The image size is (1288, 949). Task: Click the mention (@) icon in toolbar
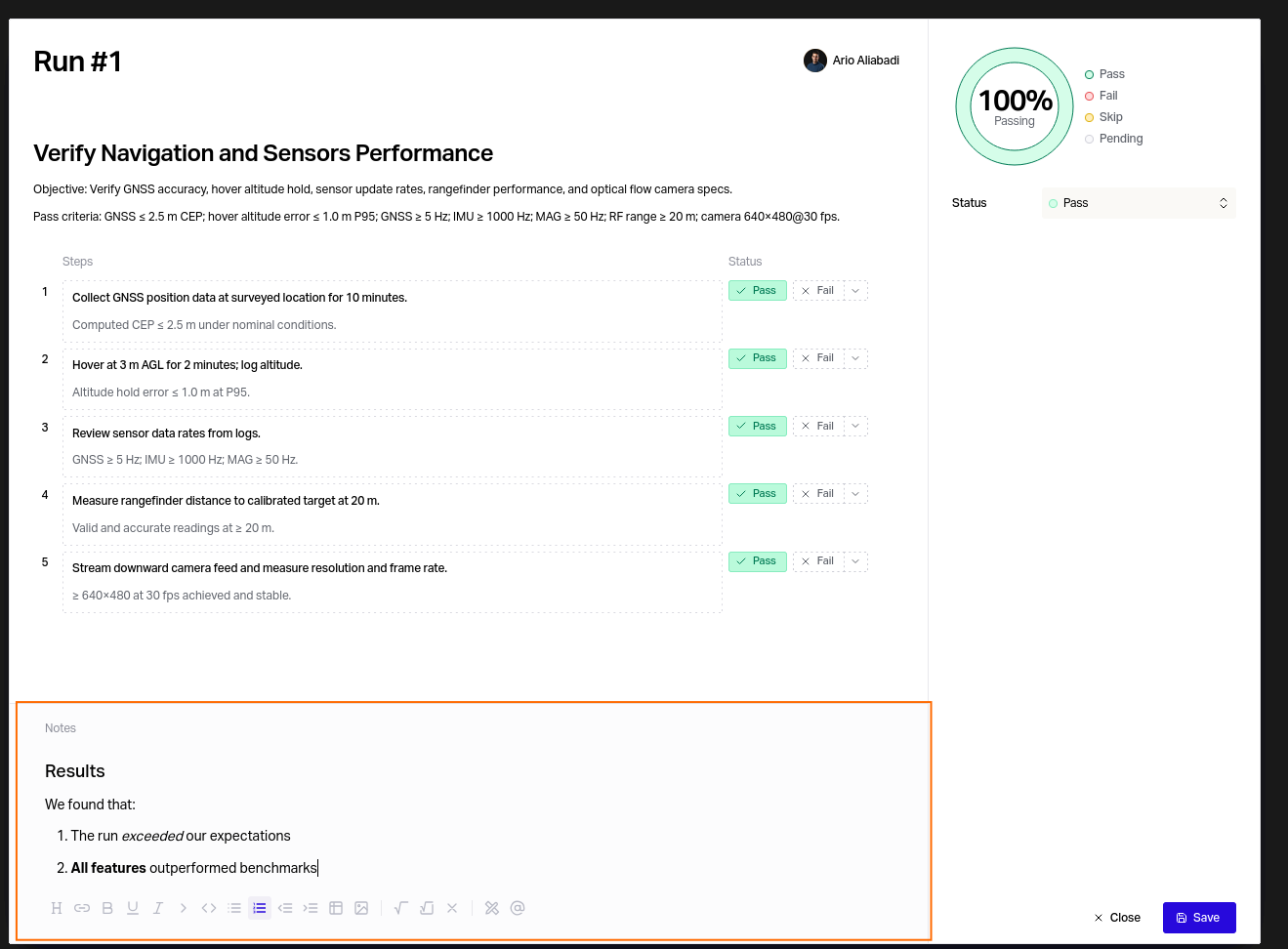[518, 908]
